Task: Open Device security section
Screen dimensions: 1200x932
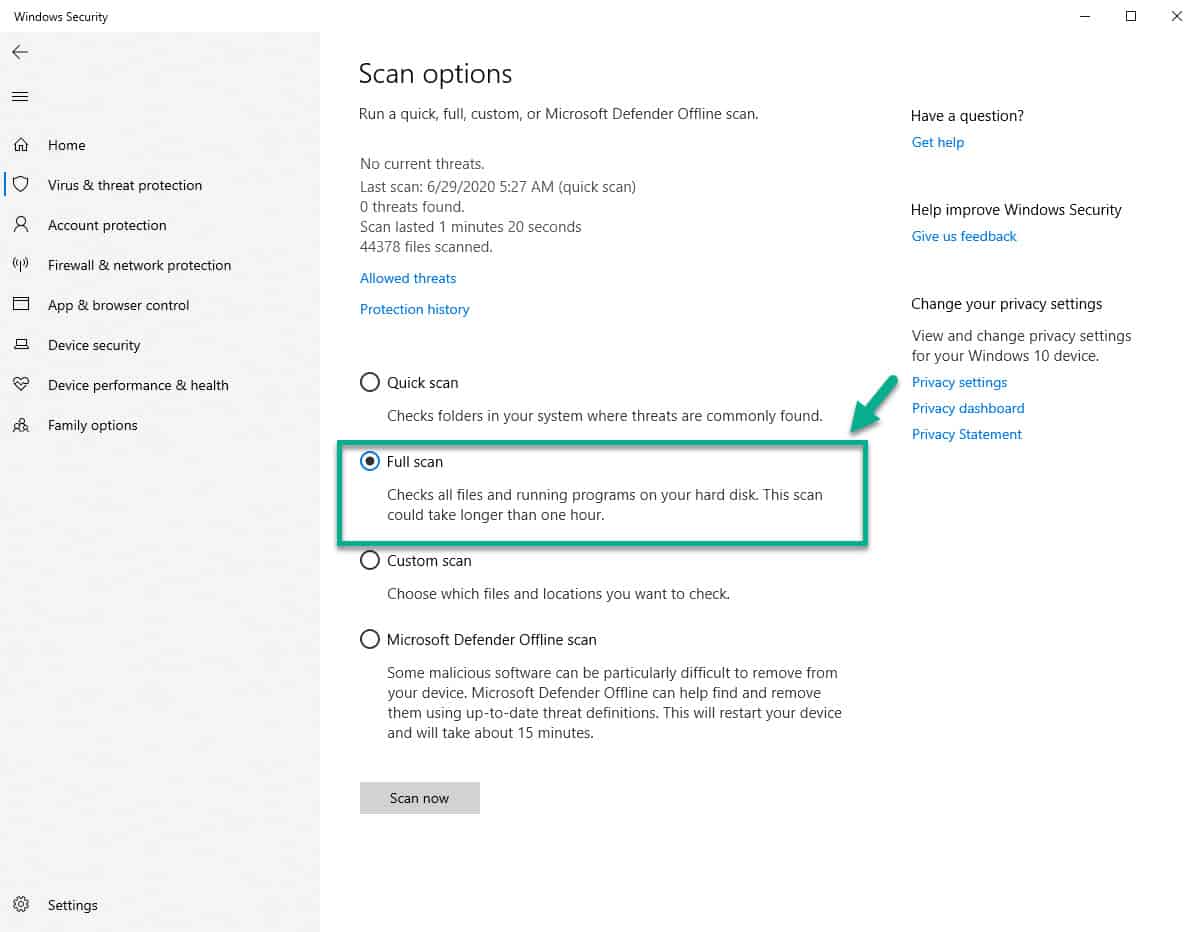Action: click(94, 345)
